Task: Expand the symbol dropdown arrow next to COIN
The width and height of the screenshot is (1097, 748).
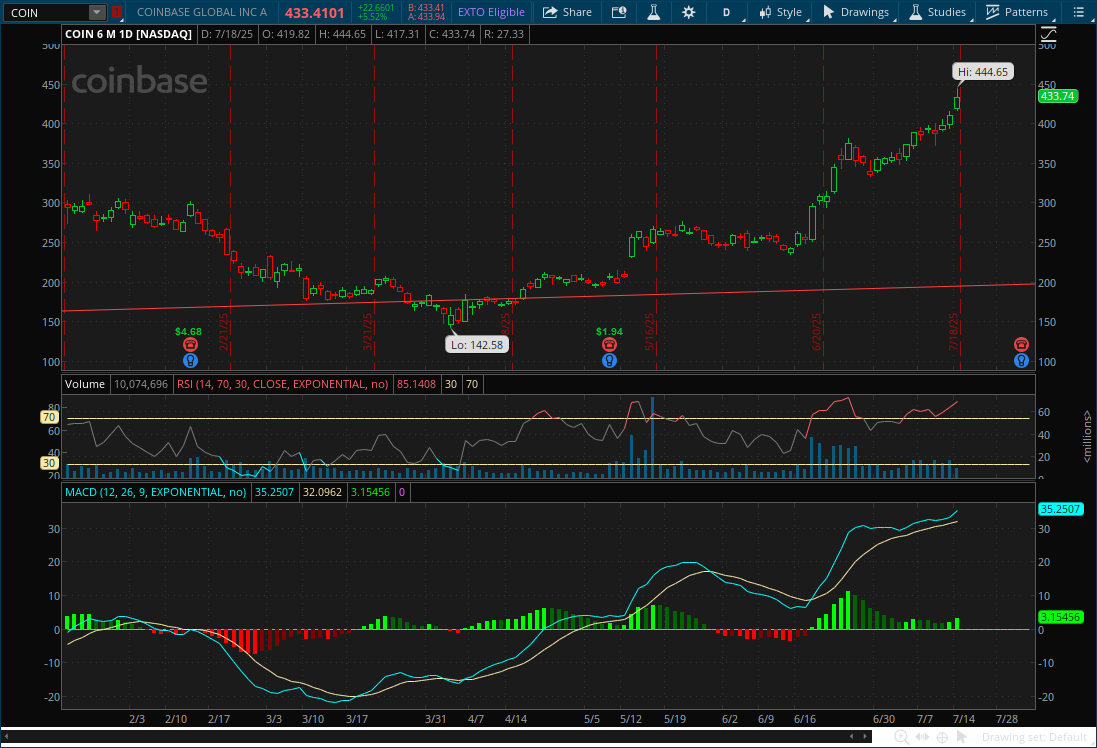Action: (x=97, y=12)
